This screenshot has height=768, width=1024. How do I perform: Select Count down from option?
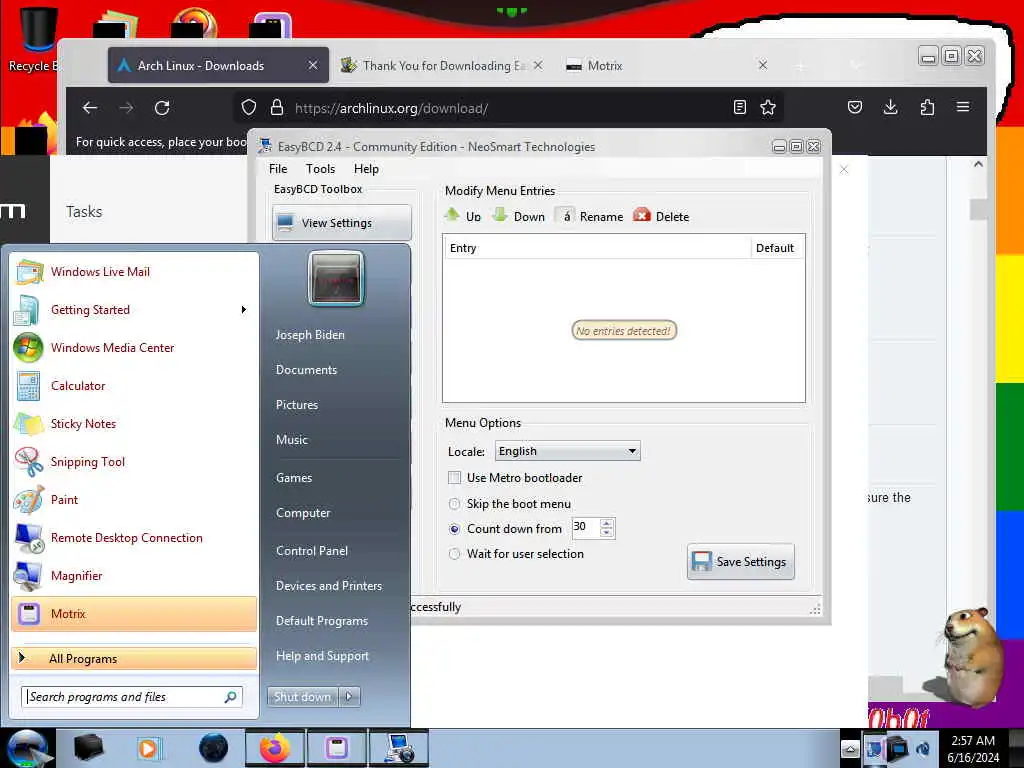click(x=455, y=529)
